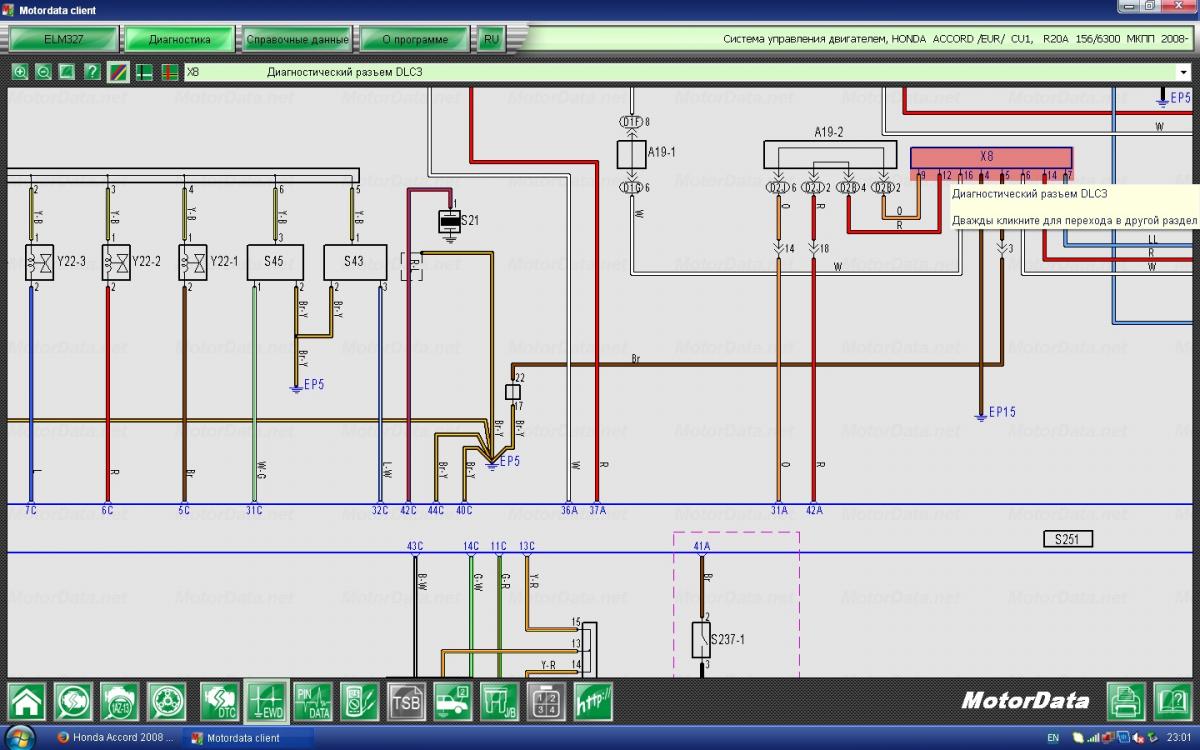Select the Y22-1 valve symbol
This screenshot has width=1200, height=750.
(193, 262)
